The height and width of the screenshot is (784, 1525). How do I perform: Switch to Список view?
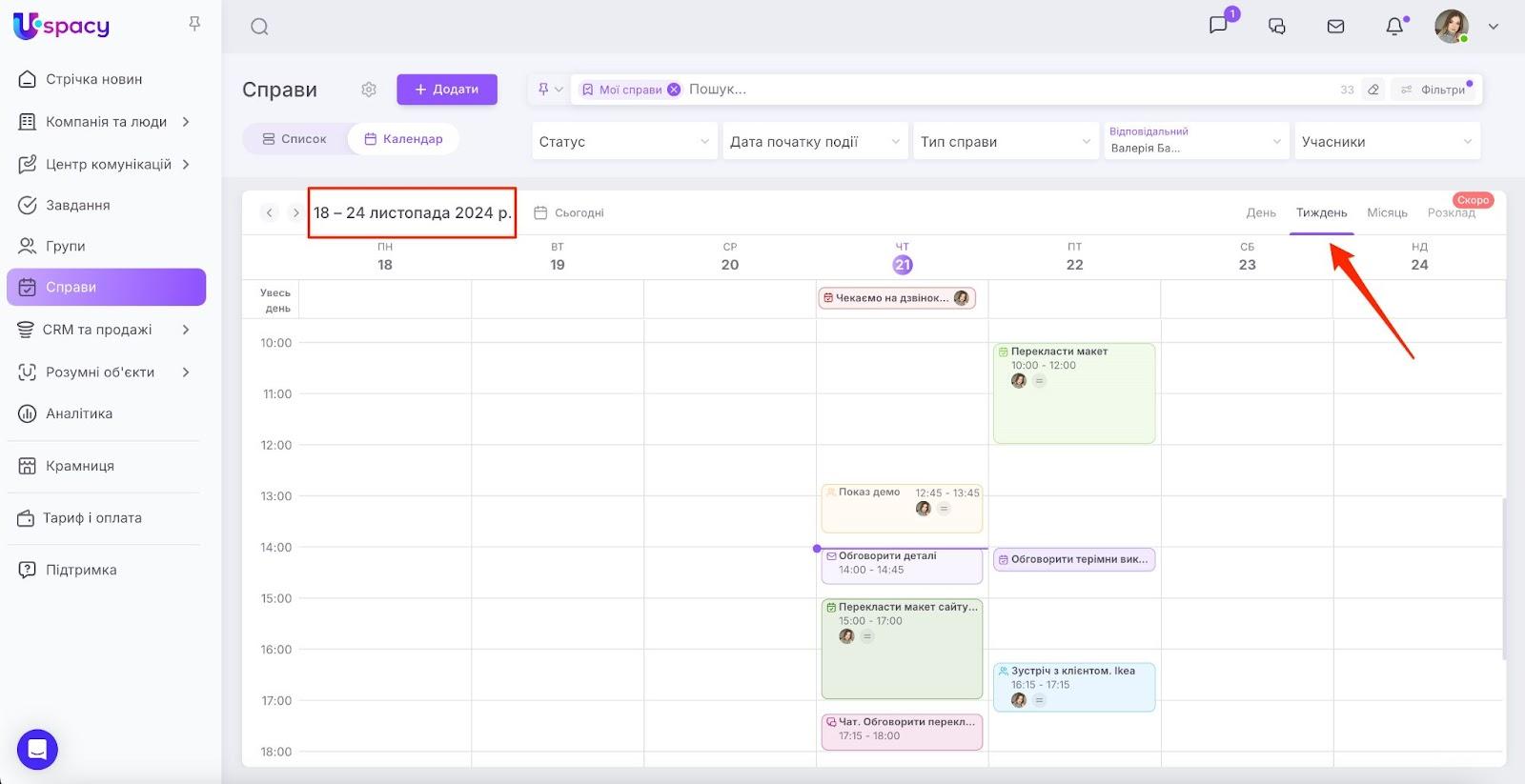pyautogui.click(x=295, y=139)
